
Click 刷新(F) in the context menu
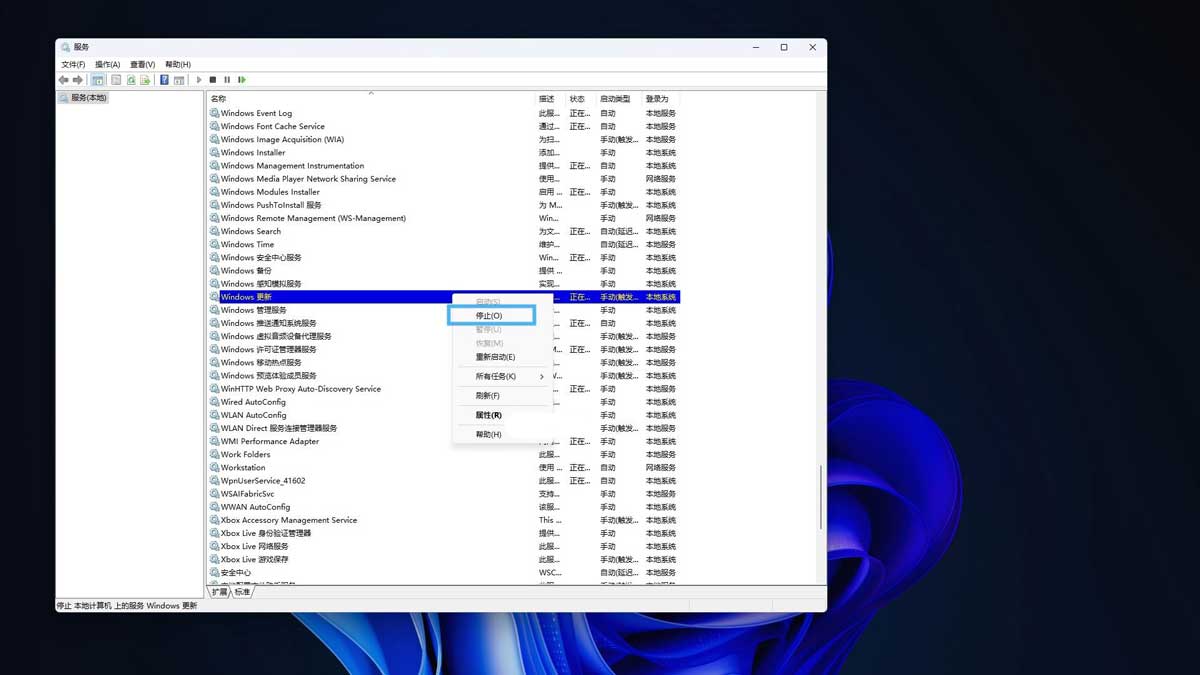tap(486, 395)
